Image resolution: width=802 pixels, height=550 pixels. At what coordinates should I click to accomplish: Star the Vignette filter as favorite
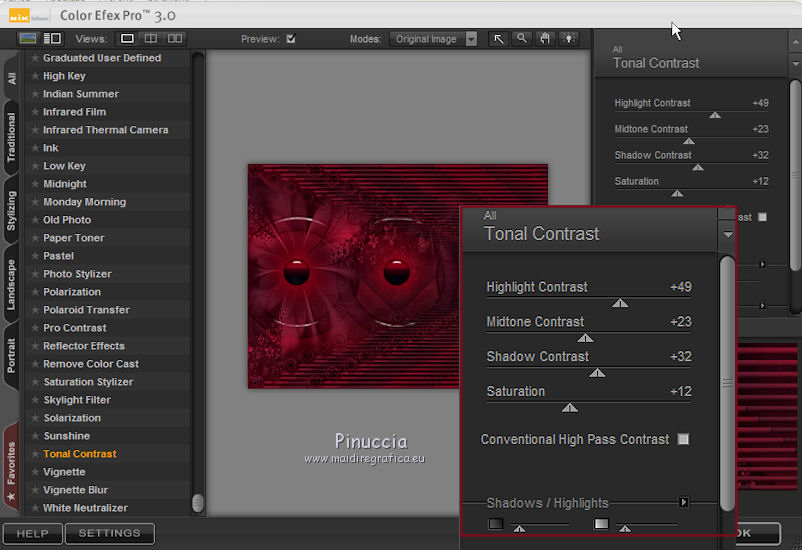[35, 472]
